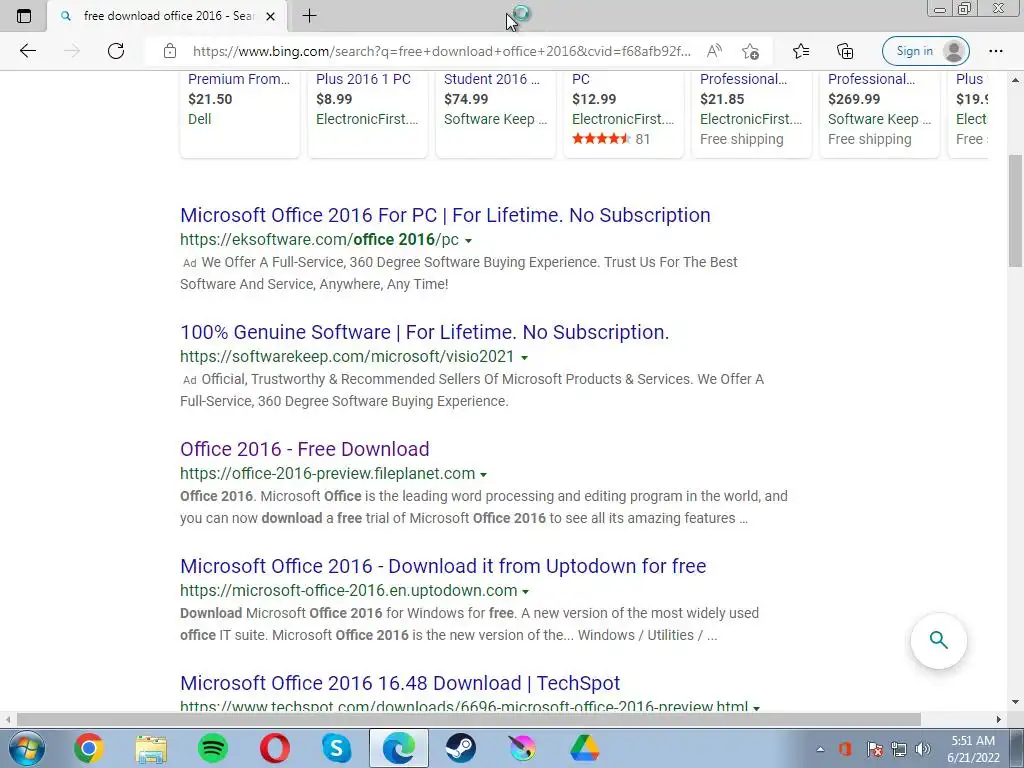Open Opera browser from taskbar
This screenshot has height=768, width=1024.
[274, 748]
